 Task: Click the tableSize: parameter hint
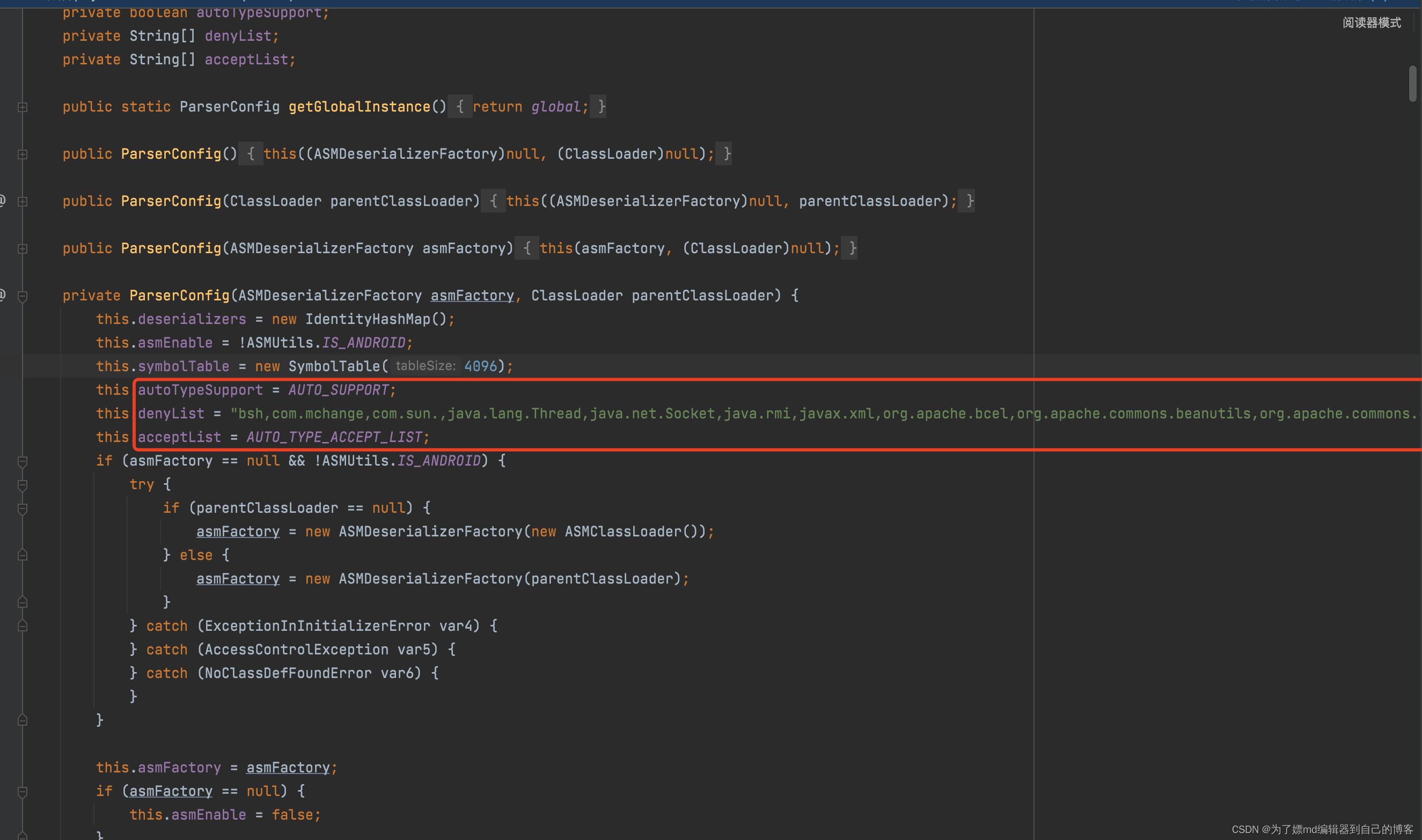(425, 366)
